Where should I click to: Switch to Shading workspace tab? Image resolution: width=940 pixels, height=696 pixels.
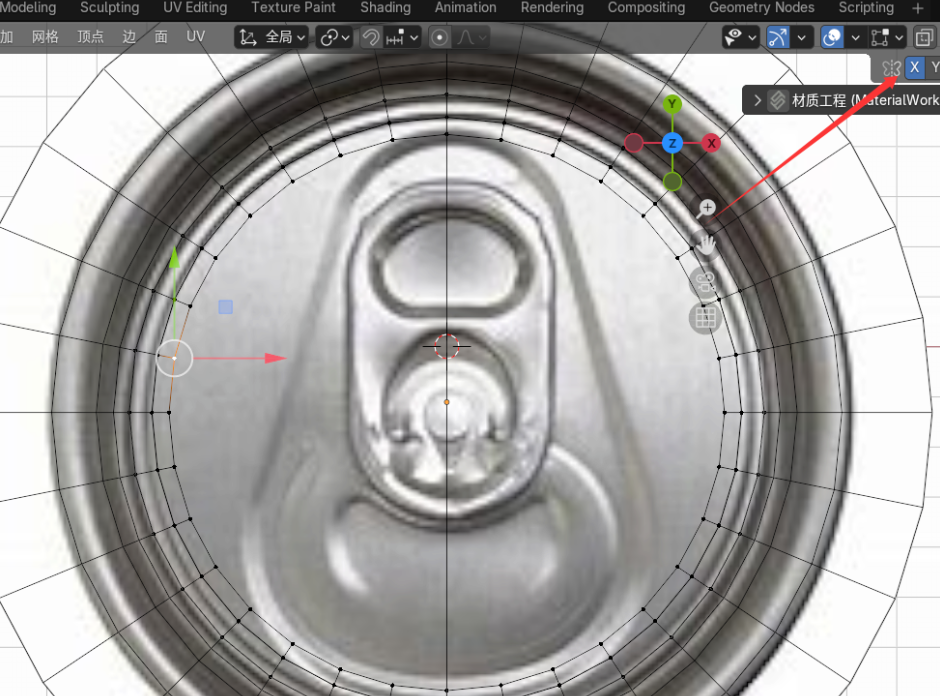click(x=385, y=8)
